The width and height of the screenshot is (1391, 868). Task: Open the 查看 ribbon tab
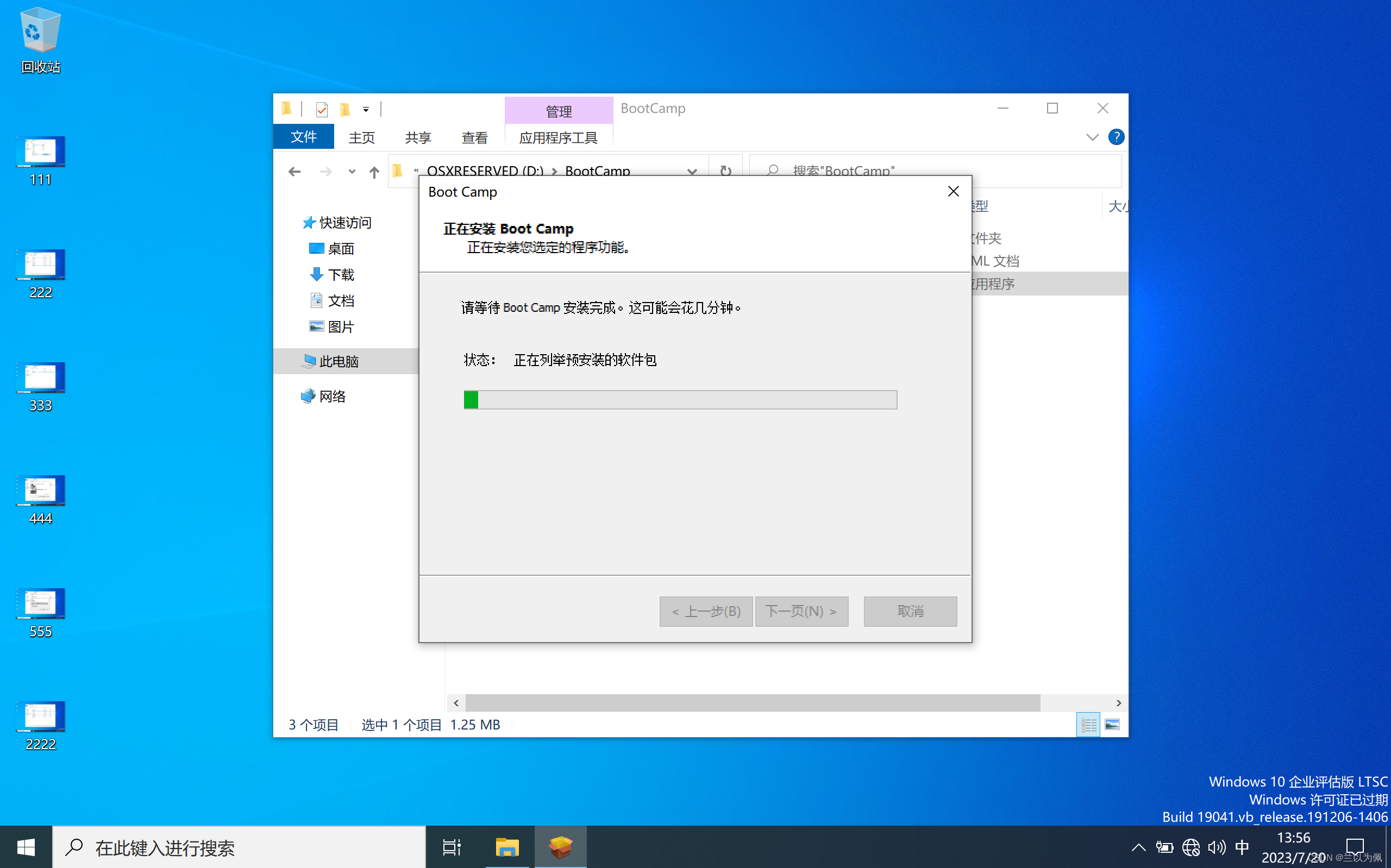pyautogui.click(x=474, y=138)
